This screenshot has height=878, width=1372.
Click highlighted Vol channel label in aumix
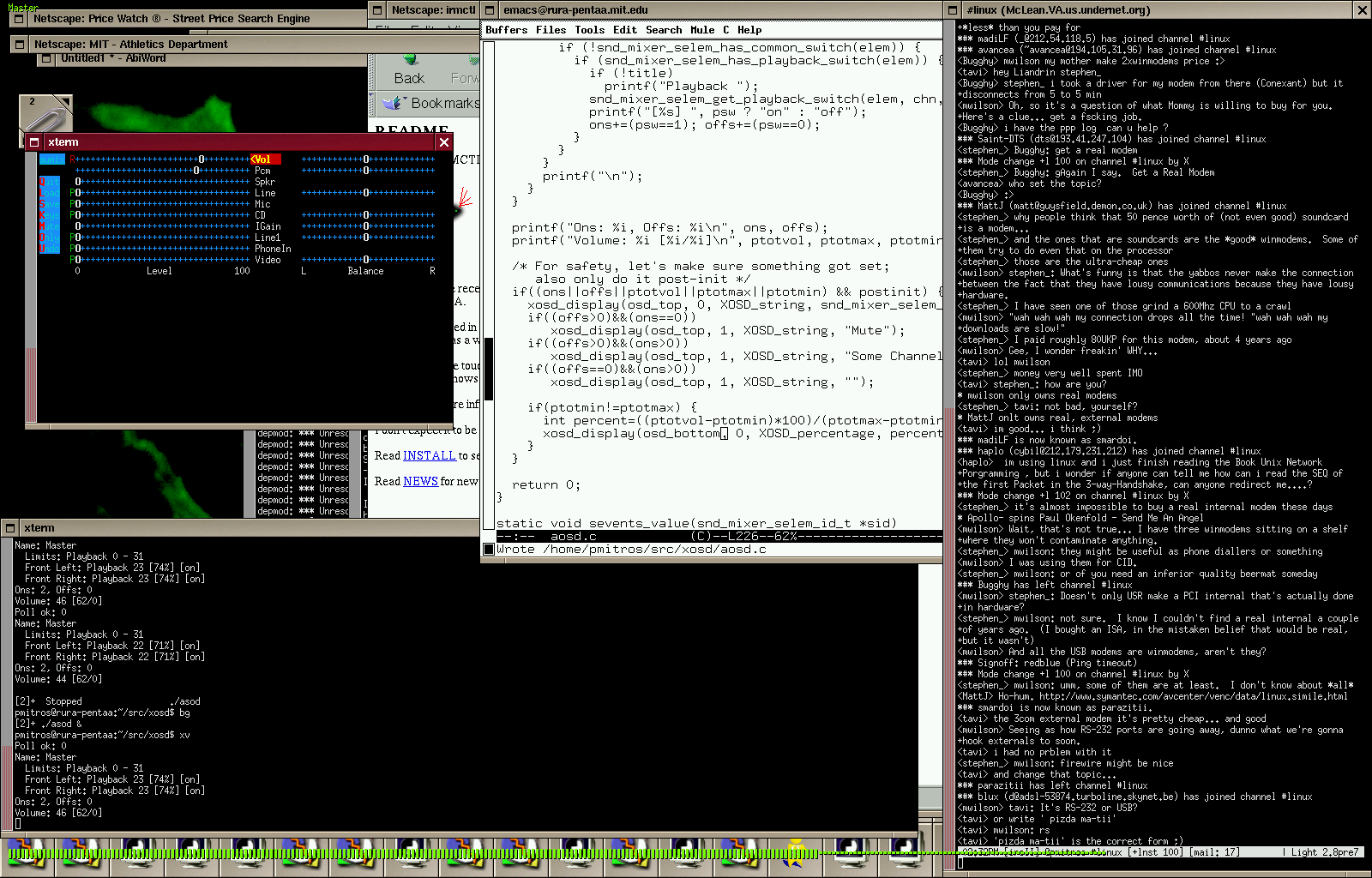(265, 159)
